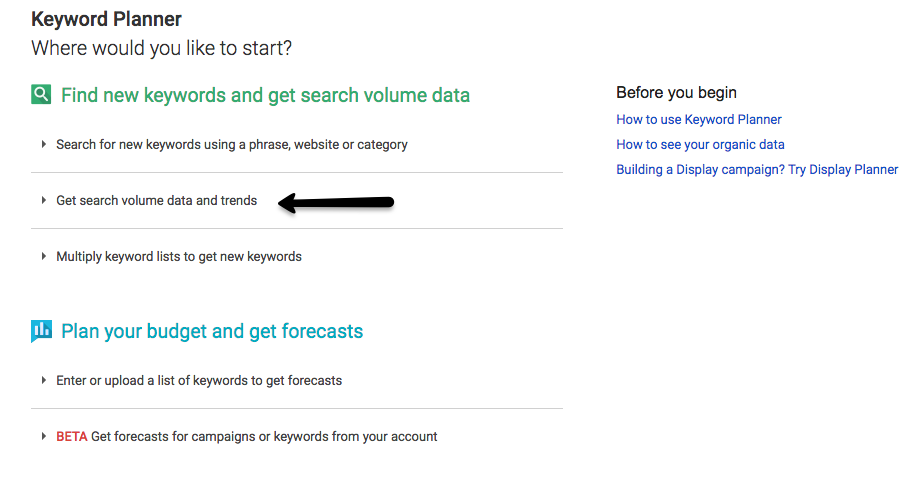Click the Keyword Planner page title
Viewport: 921px width, 500px height.
106,19
